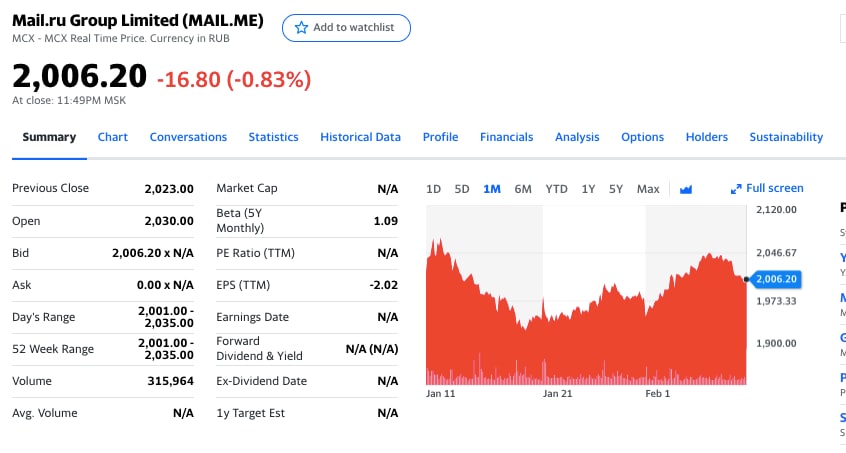Image resolution: width=846 pixels, height=453 pixels.
Task: Click the At close: 11:49PM MSK text
Action: coord(69,100)
